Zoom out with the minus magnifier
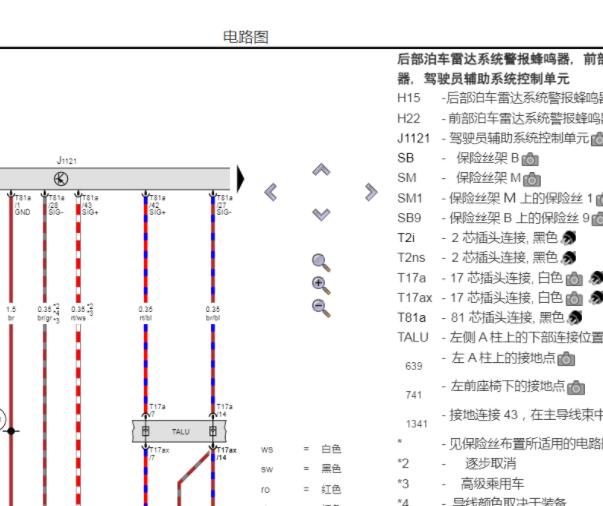The width and height of the screenshot is (603, 506). pyautogui.click(x=321, y=308)
